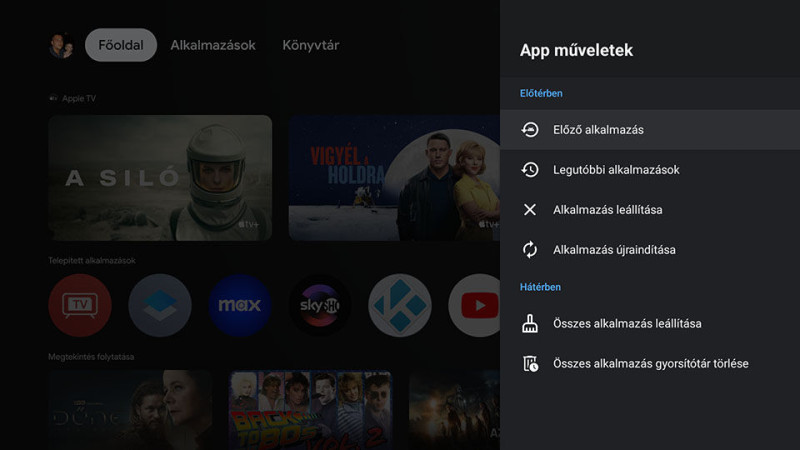This screenshot has width=800, height=450.
Task: Click the Apple TV row label
Action: [x=79, y=98]
